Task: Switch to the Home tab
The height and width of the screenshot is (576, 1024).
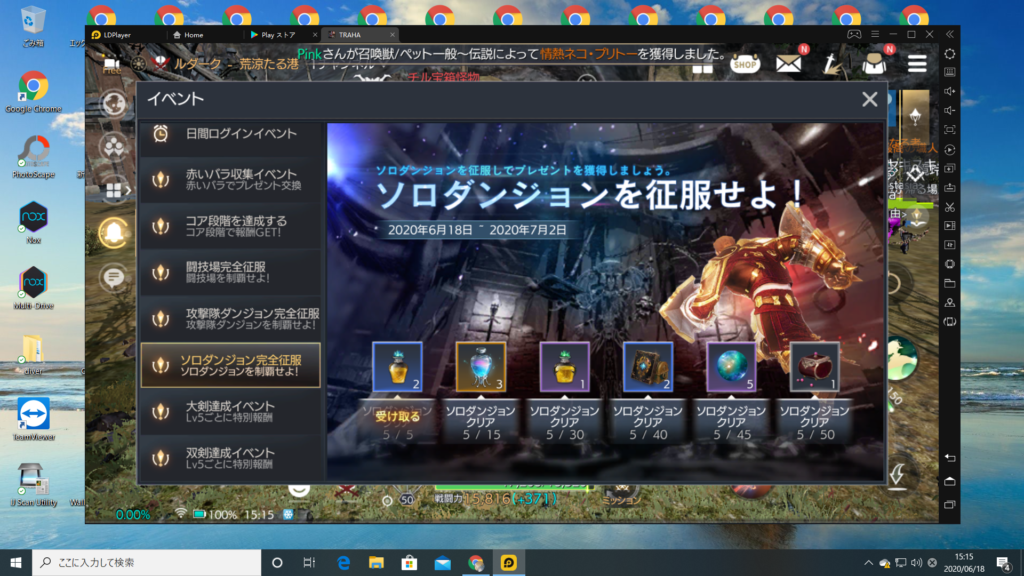Action: tap(188, 35)
